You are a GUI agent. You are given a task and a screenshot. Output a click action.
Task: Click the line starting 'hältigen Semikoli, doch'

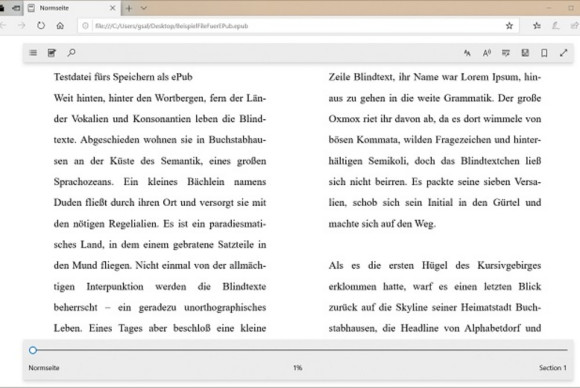[x=435, y=161]
